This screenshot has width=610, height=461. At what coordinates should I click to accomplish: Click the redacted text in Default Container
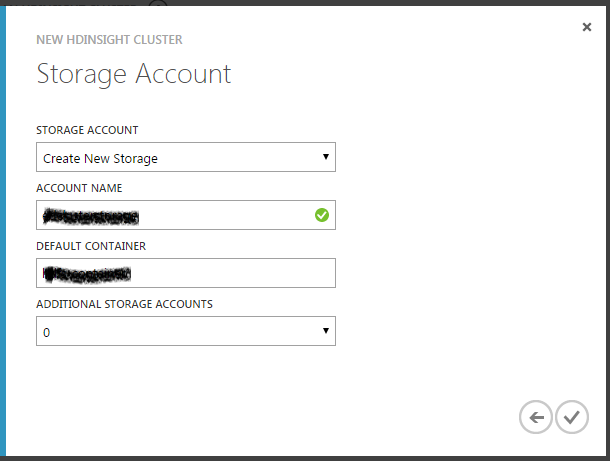pyautogui.click(x=88, y=273)
